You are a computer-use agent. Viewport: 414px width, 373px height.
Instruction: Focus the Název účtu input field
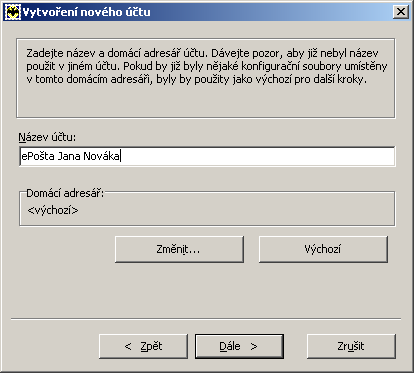[207, 156]
